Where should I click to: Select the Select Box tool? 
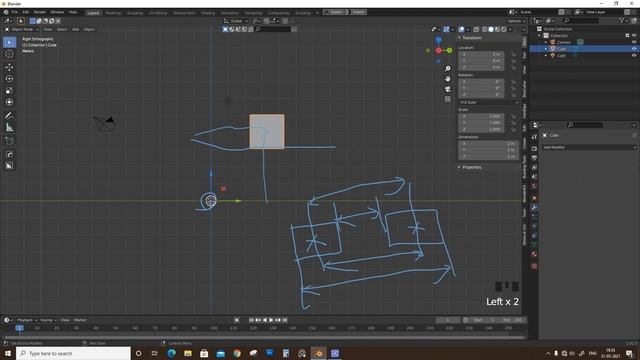pos(9,42)
